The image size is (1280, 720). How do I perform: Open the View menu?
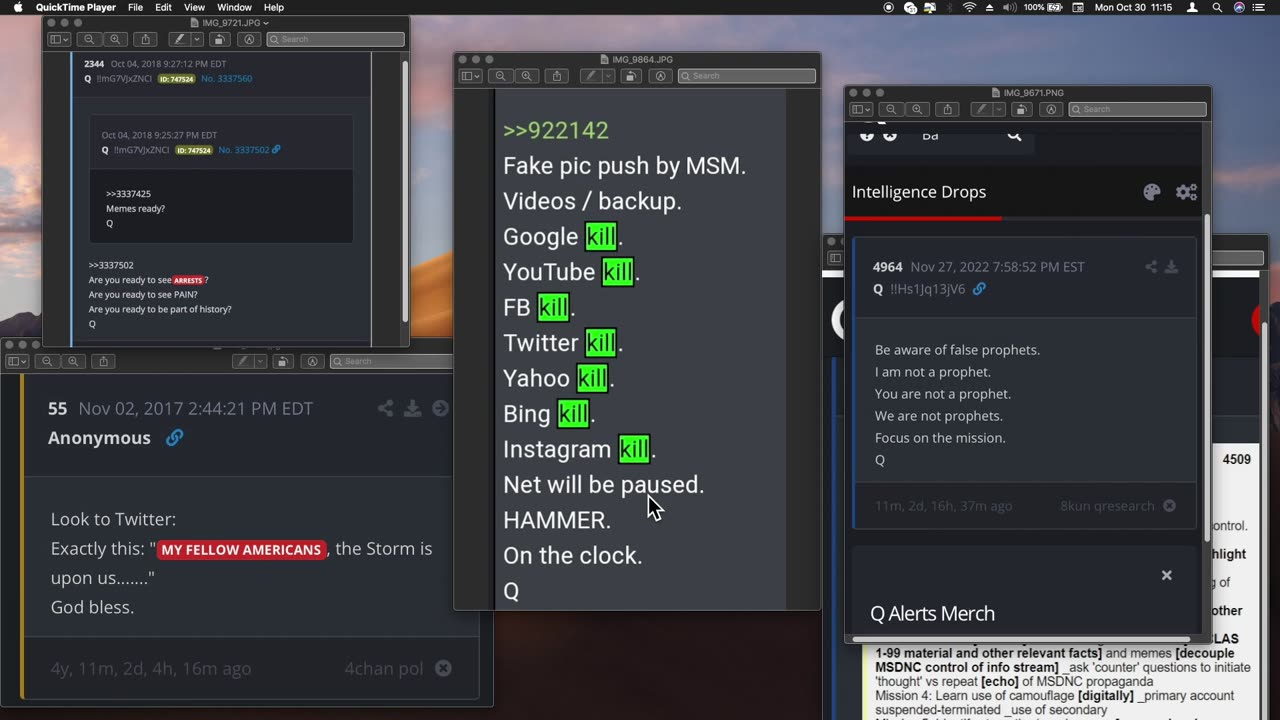(x=194, y=7)
